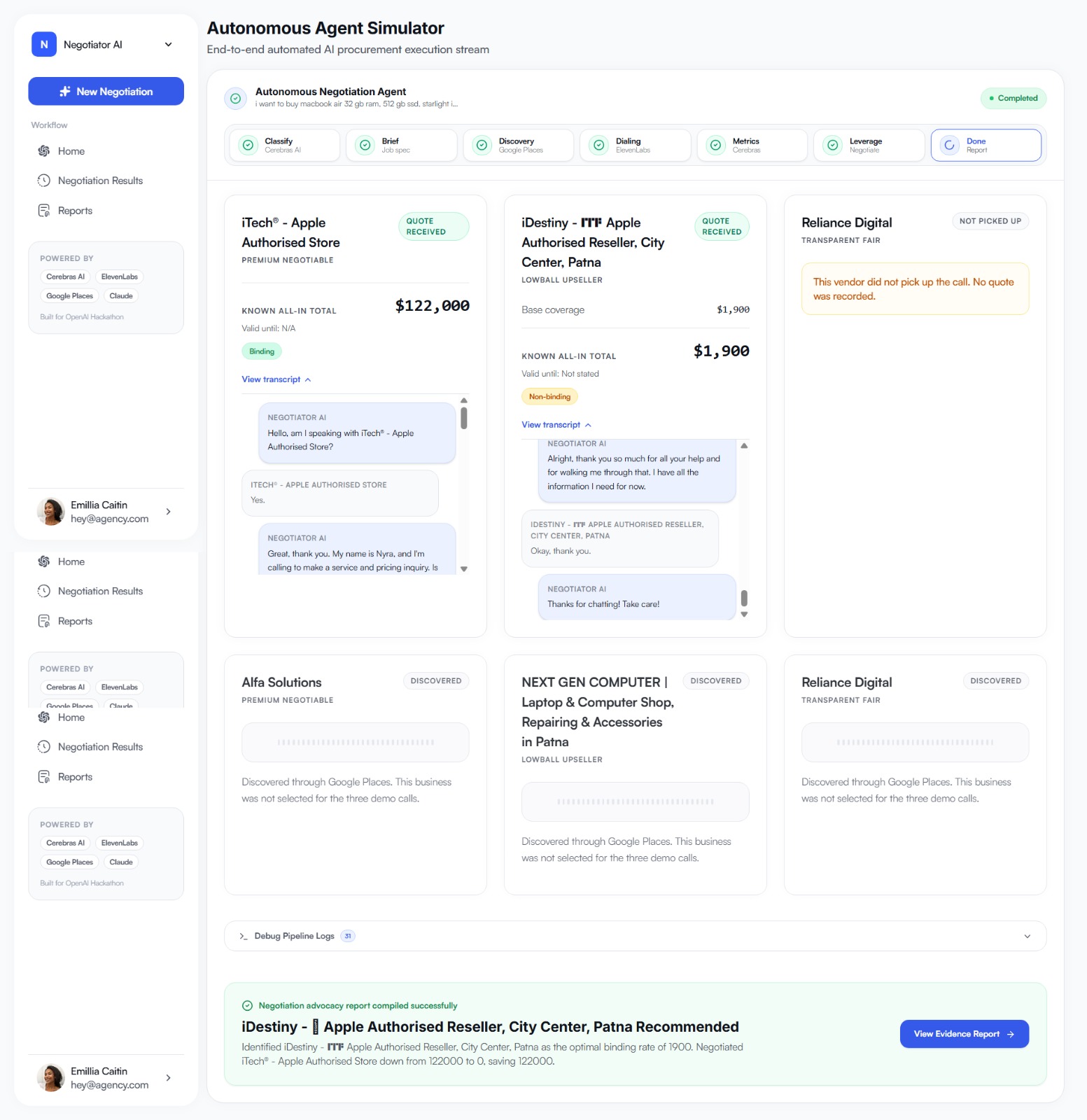
Task: Click the Discovered badge on Alfa Solutions card
Action: 436,681
